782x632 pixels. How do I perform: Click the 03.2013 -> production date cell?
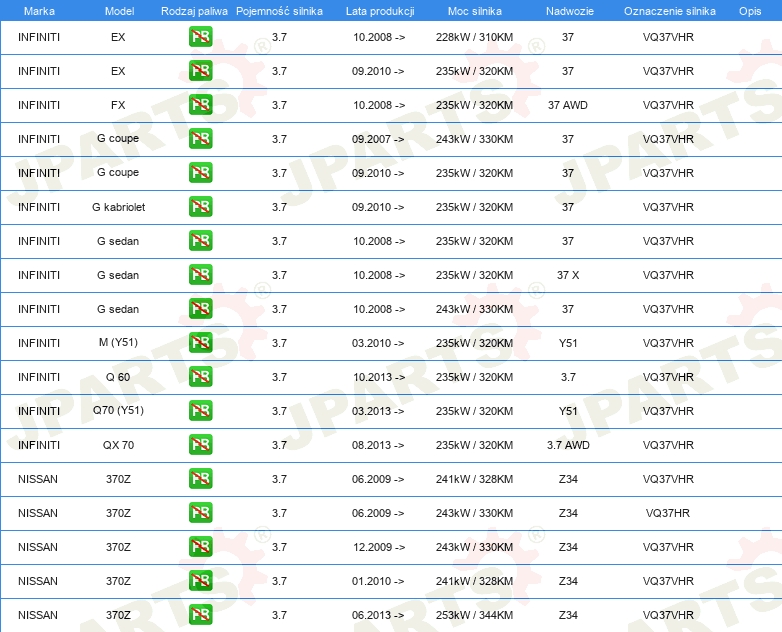(378, 411)
